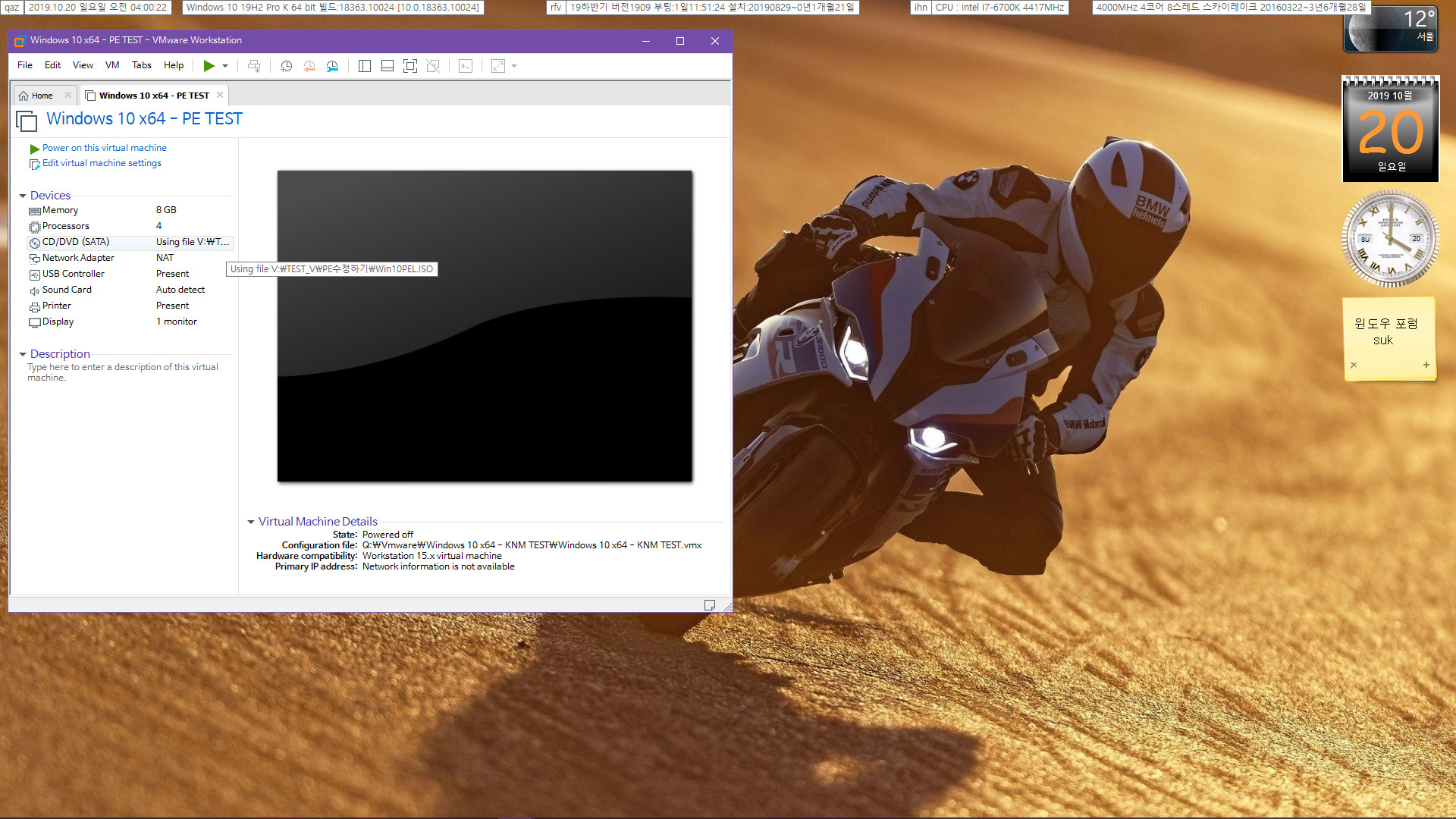Enter full screen mode icon
Viewport: 1456px width, 819px height.
410,66
